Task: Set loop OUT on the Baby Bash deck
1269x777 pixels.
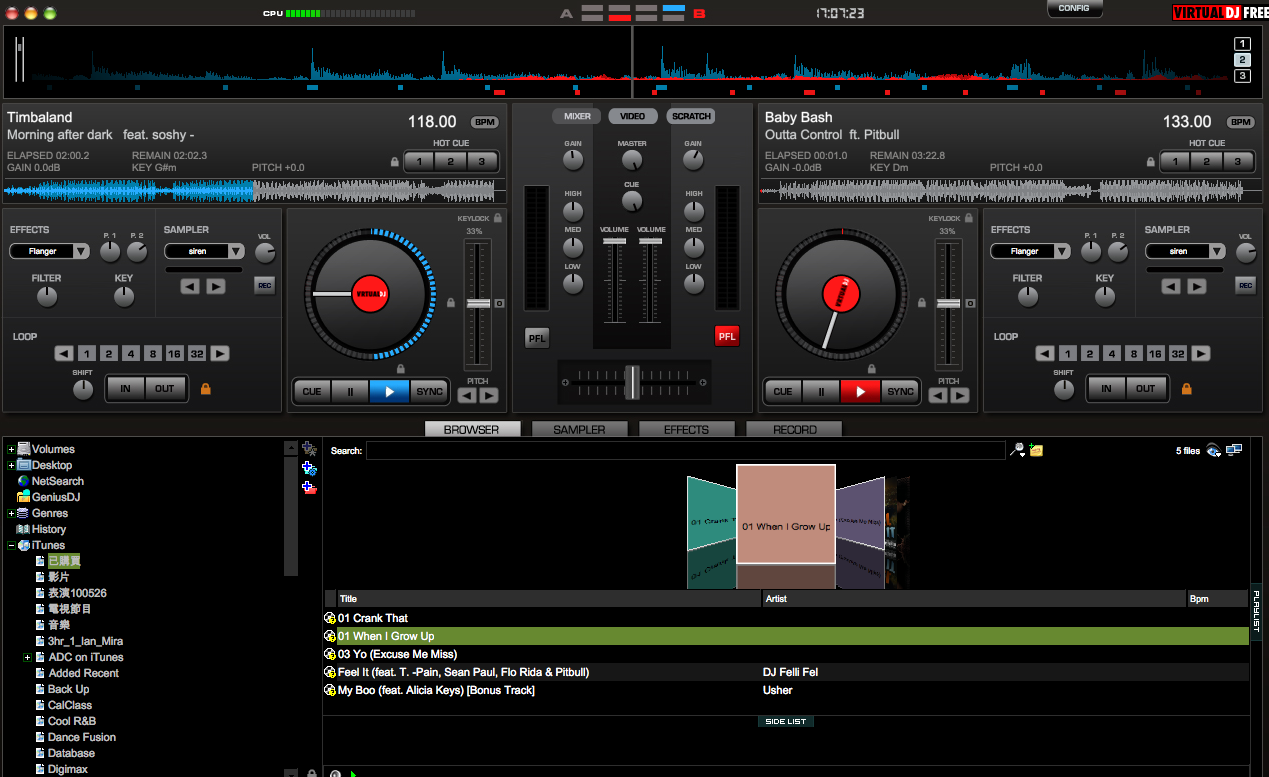Action: coord(1145,388)
